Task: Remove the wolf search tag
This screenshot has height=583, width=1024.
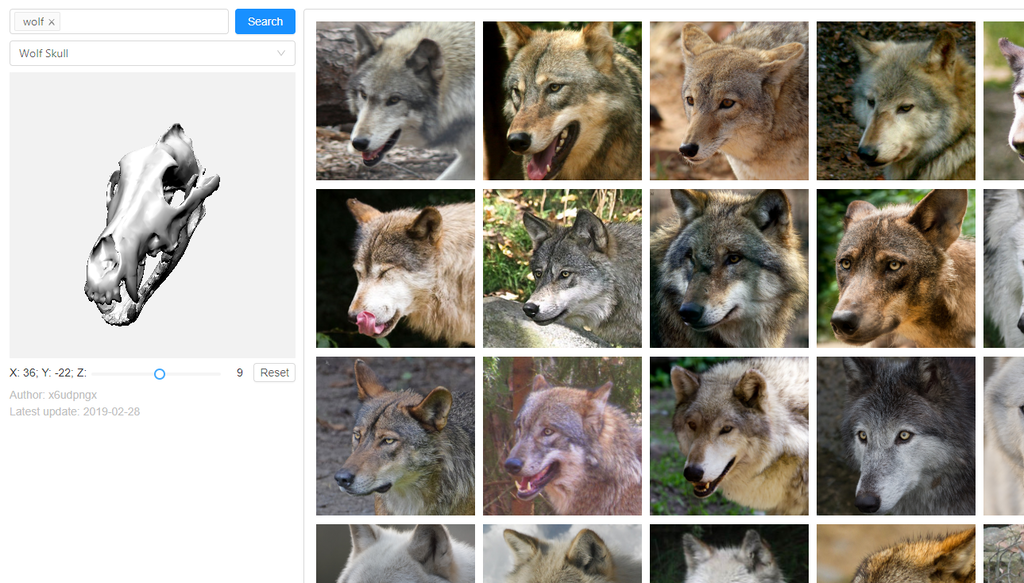Action: click(x=52, y=22)
